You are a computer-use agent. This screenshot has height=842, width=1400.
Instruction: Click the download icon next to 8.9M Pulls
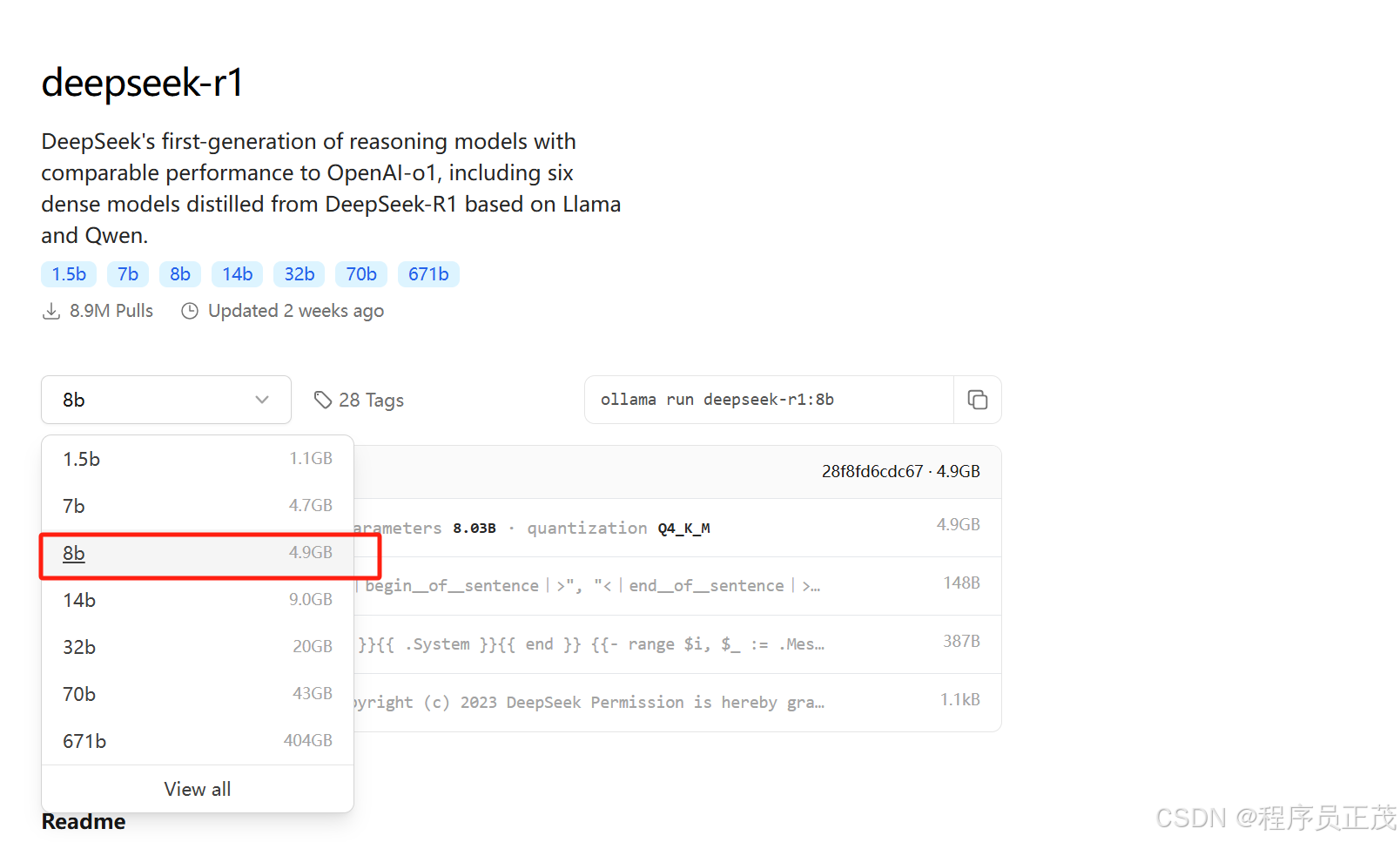pos(51,311)
